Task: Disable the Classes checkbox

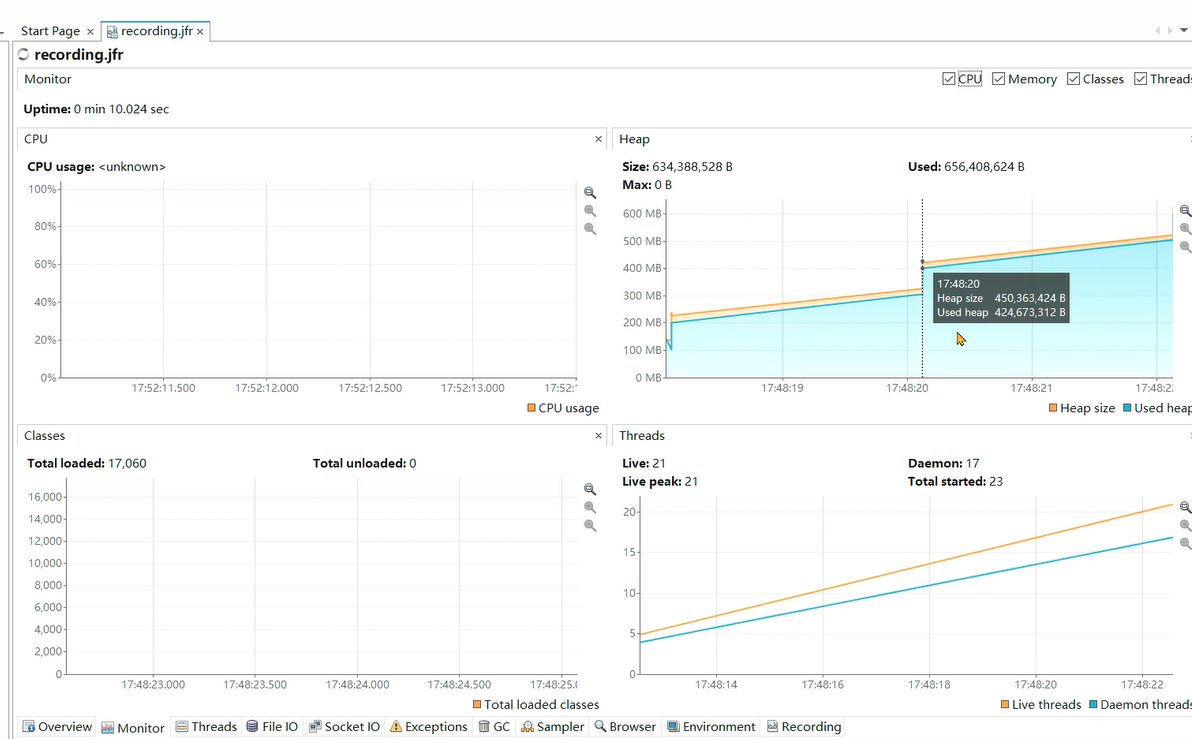Action: [1074, 79]
